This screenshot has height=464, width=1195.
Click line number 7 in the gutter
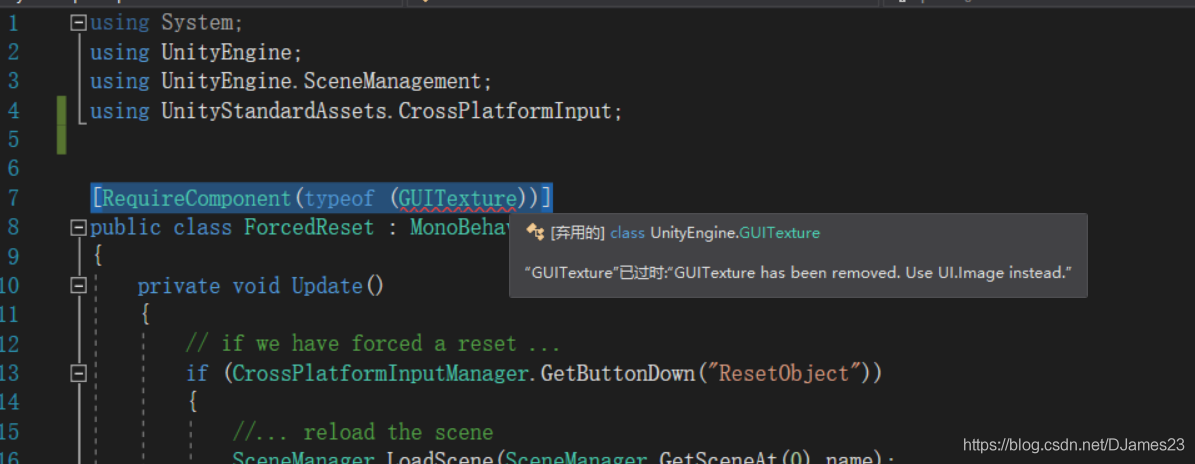coord(12,199)
